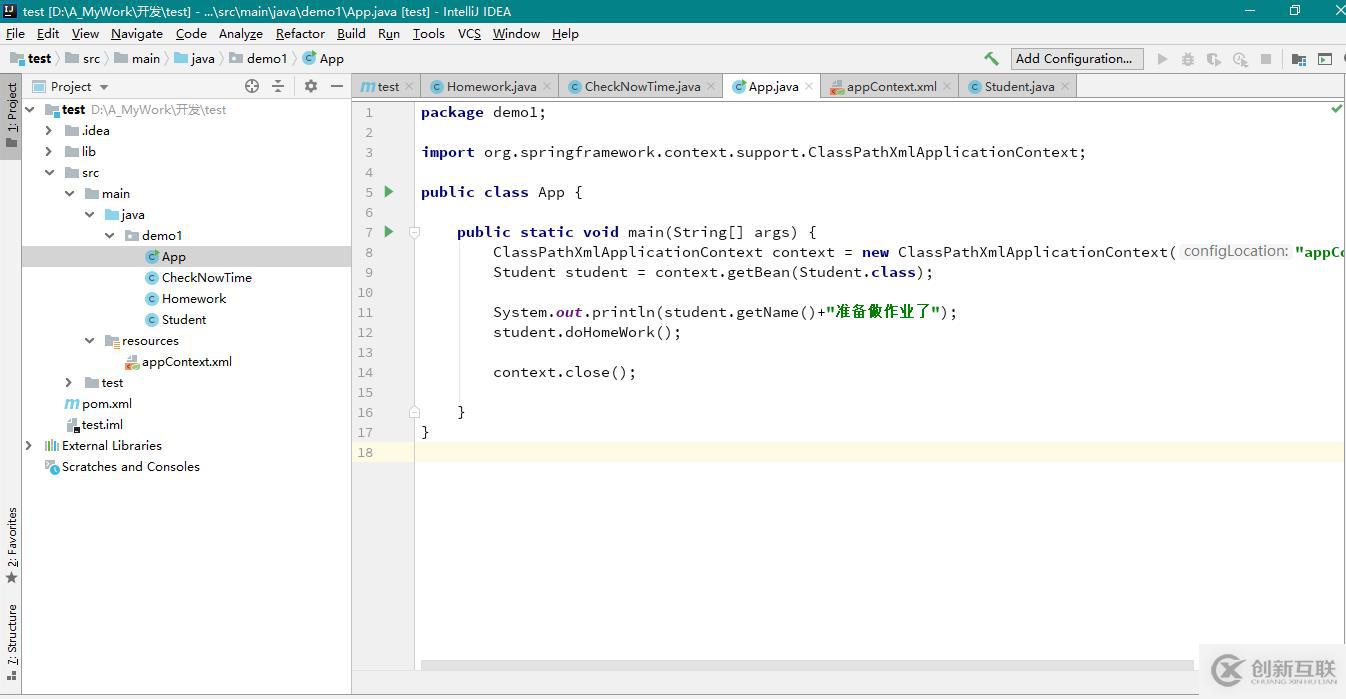Click the Collapse All icon in Project panel

(x=278, y=86)
